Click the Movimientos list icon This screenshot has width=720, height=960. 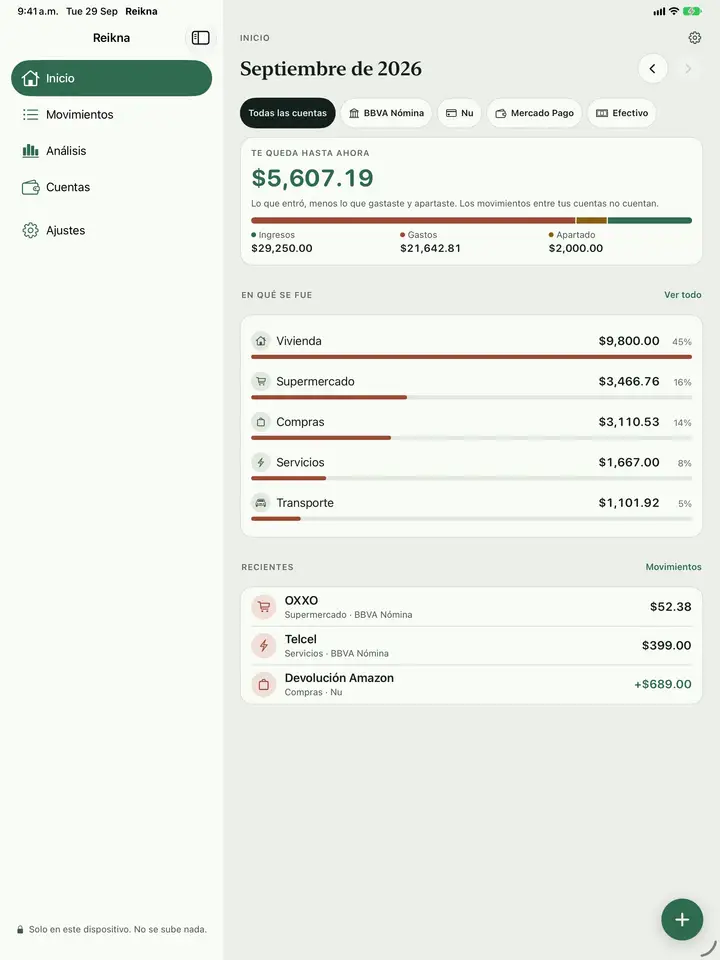point(30,114)
